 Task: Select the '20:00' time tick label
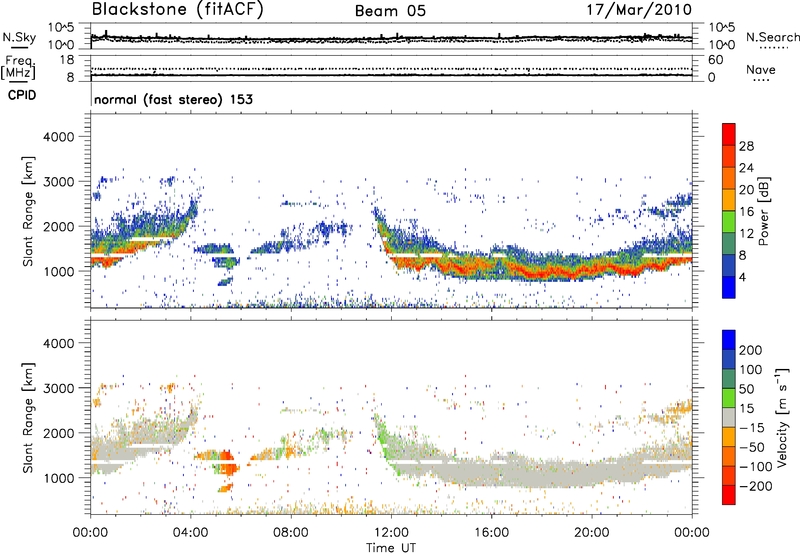591,533
